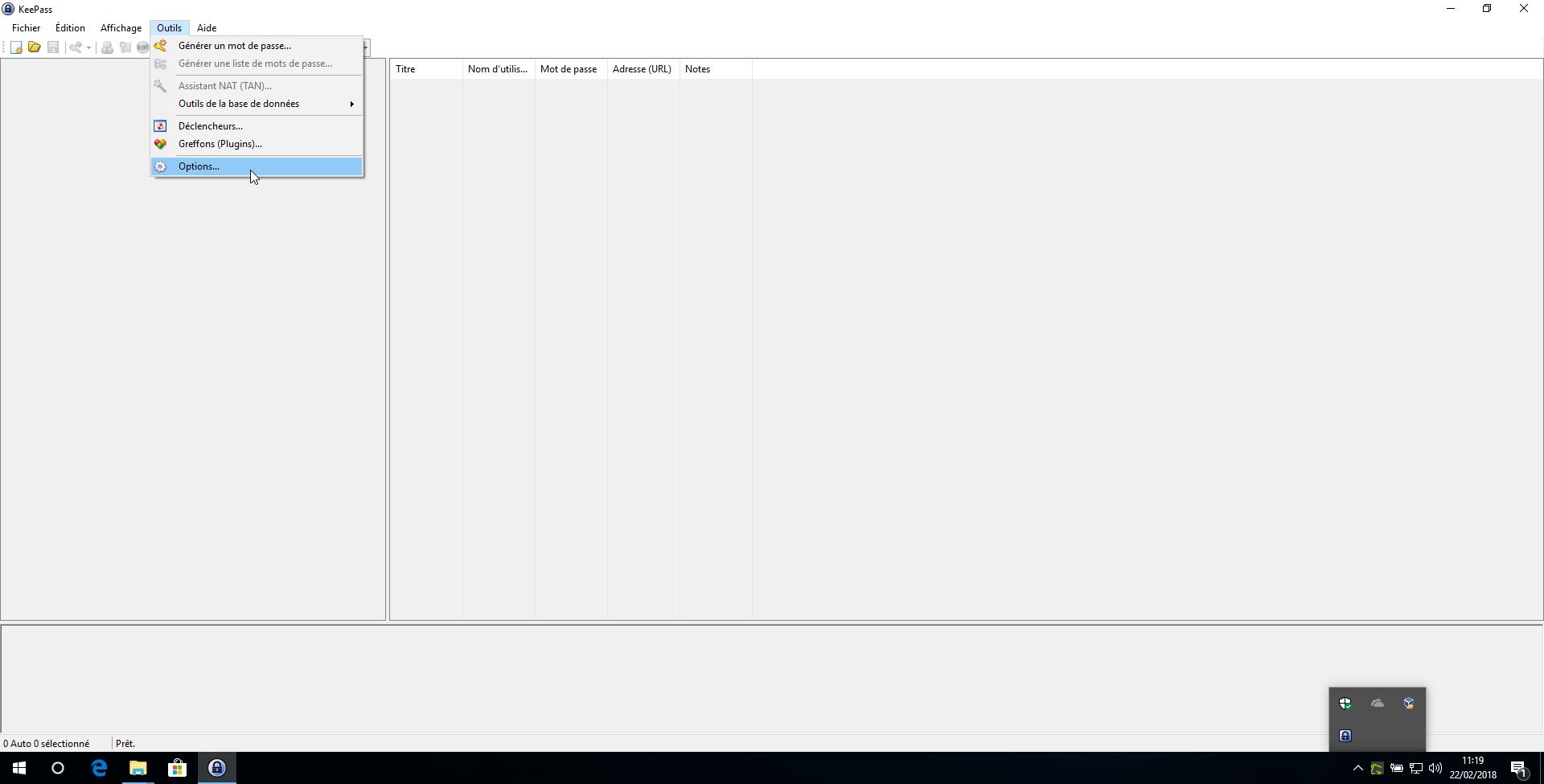Click the network tray icon

tap(1416, 768)
